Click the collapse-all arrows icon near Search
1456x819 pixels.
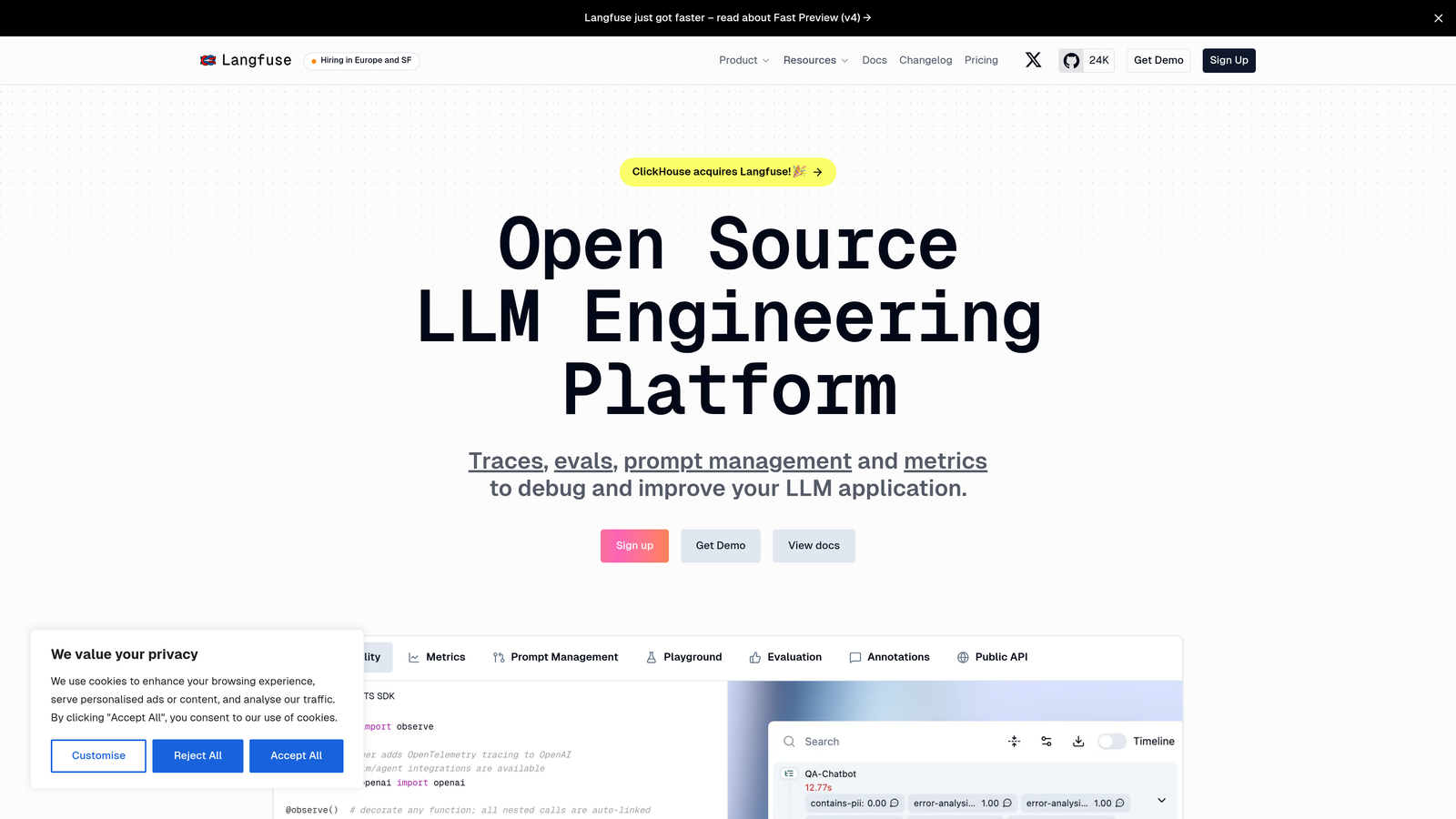click(1014, 741)
